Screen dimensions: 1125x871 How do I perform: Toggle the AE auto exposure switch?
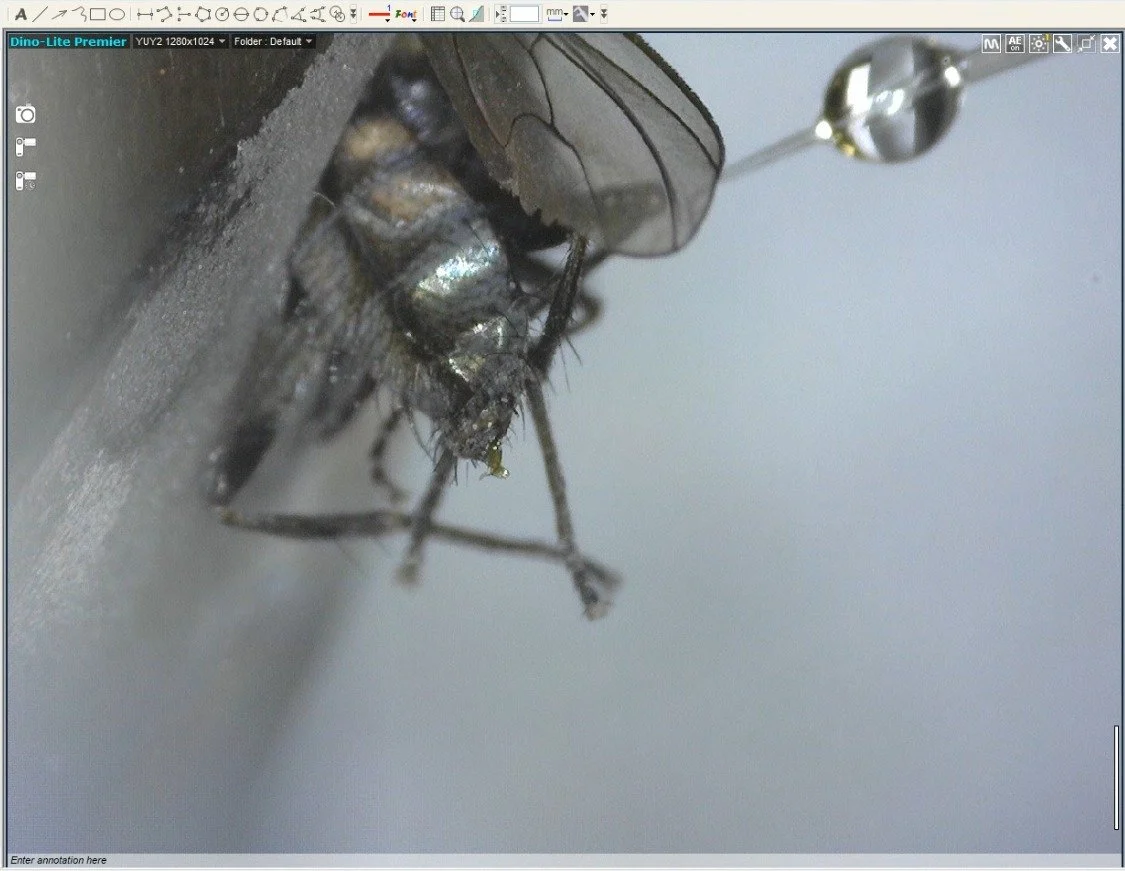pos(1015,44)
